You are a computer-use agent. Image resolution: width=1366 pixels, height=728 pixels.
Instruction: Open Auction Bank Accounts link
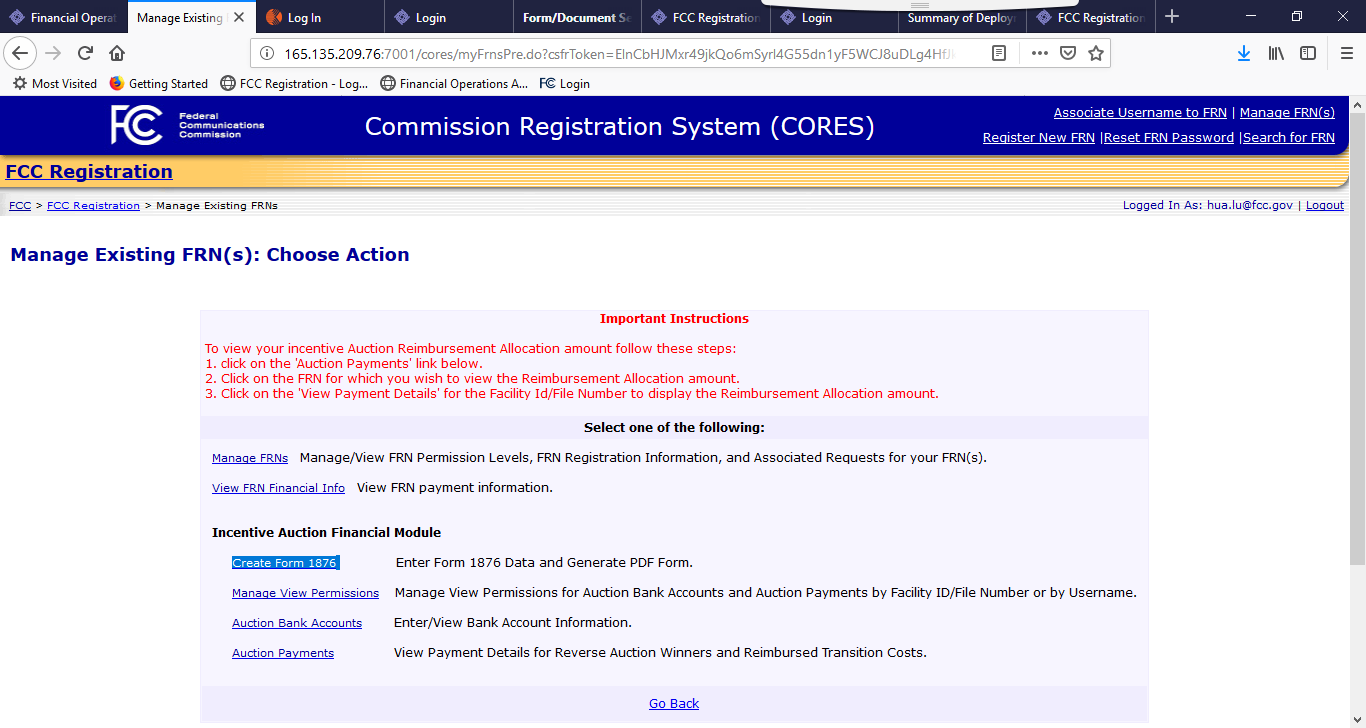[x=297, y=623]
